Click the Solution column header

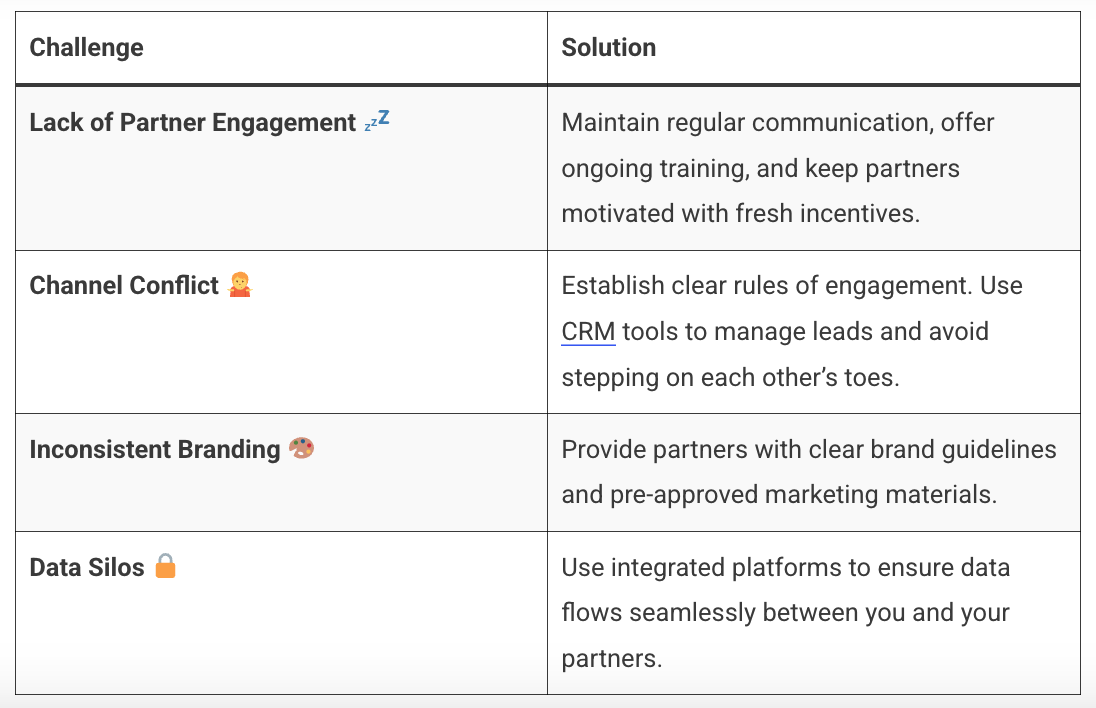(609, 48)
